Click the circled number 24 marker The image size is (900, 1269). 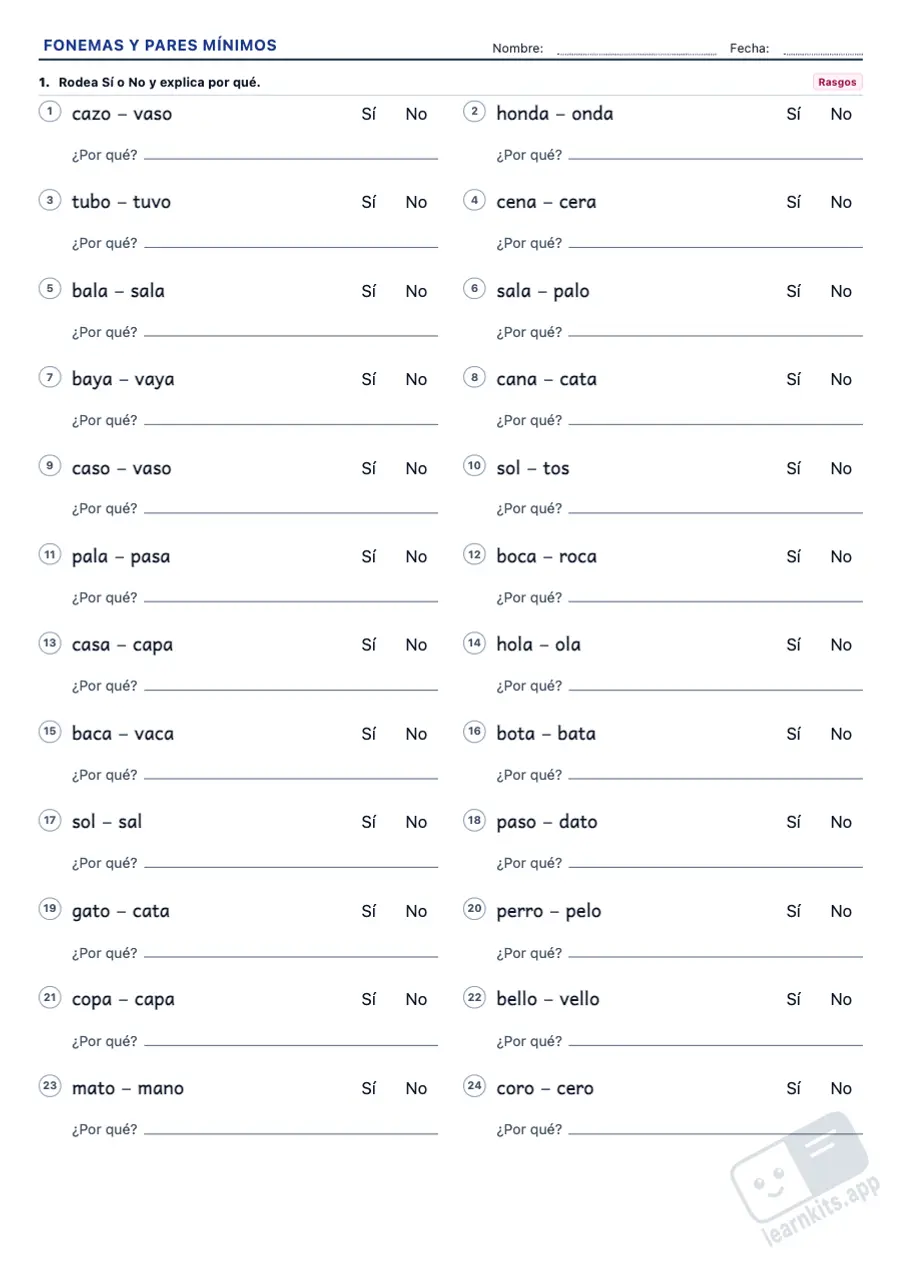[x=474, y=1085]
